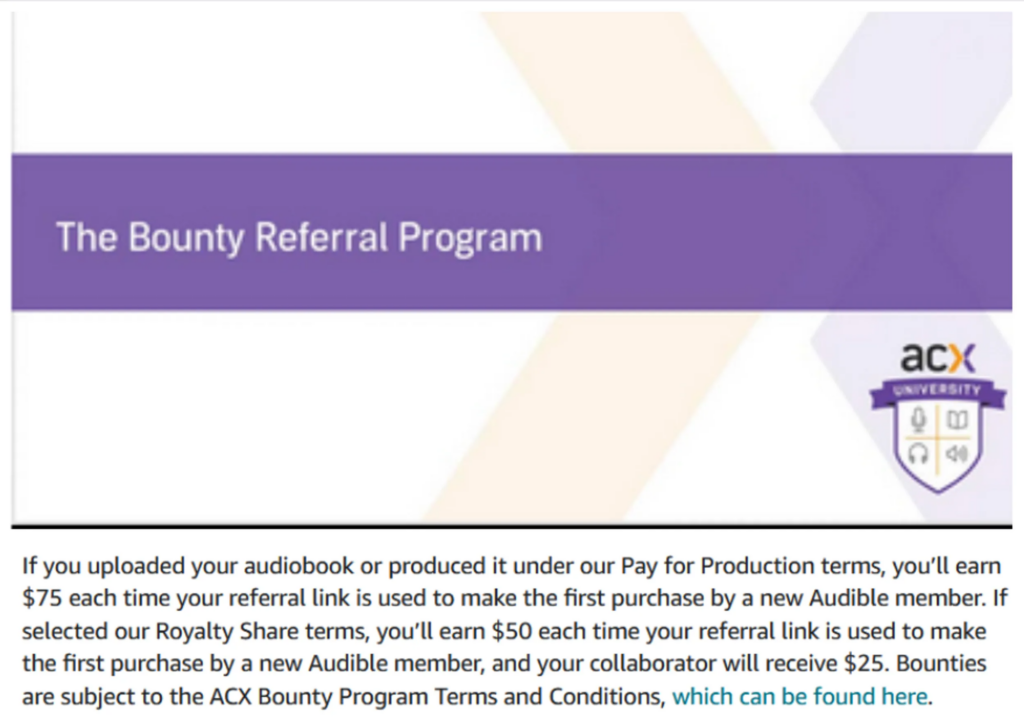Click the open book icon in the shield
Image resolution: width=1024 pixels, height=726 pixels.
click(x=957, y=420)
